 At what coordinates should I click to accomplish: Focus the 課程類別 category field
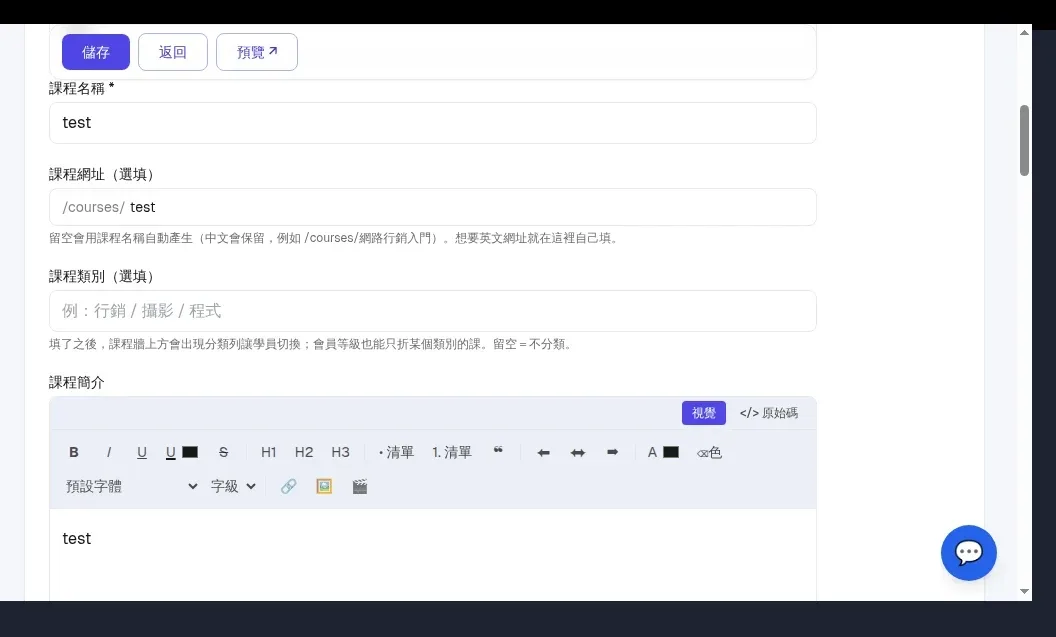(x=432, y=310)
